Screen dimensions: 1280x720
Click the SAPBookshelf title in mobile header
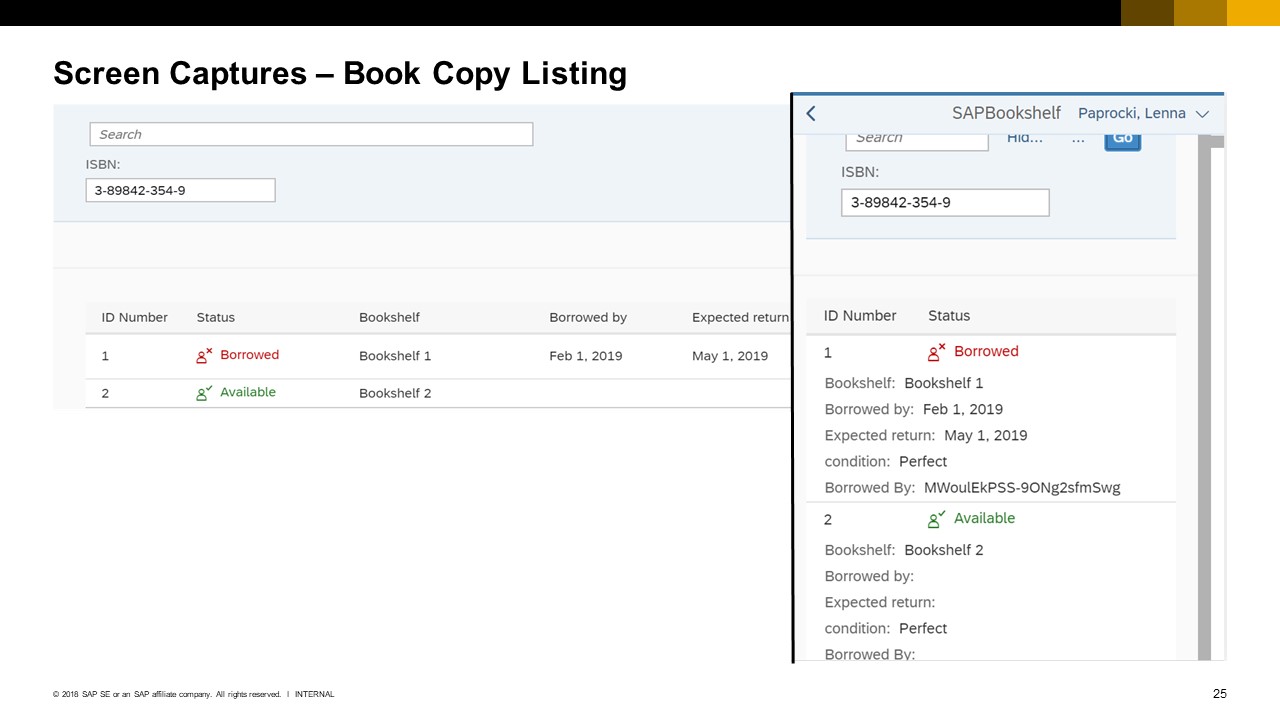click(1006, 113)
